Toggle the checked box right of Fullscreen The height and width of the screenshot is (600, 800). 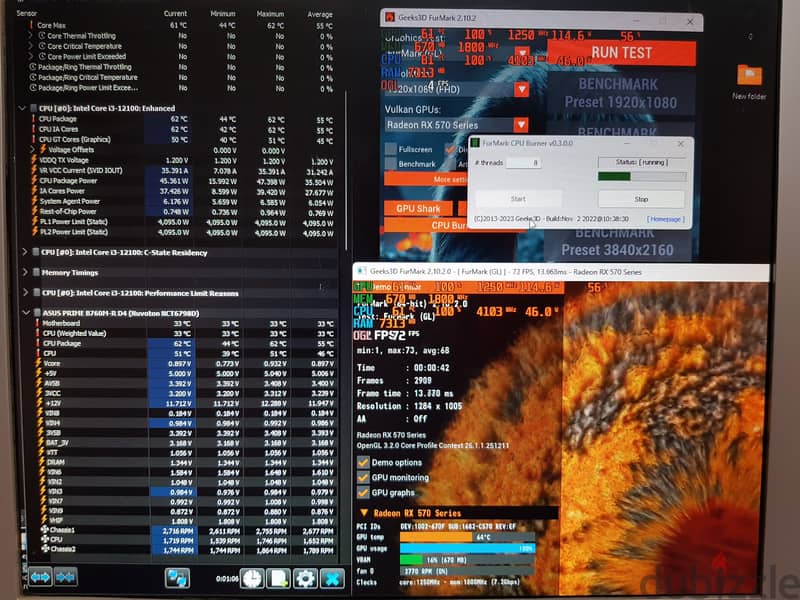[450, 149]
